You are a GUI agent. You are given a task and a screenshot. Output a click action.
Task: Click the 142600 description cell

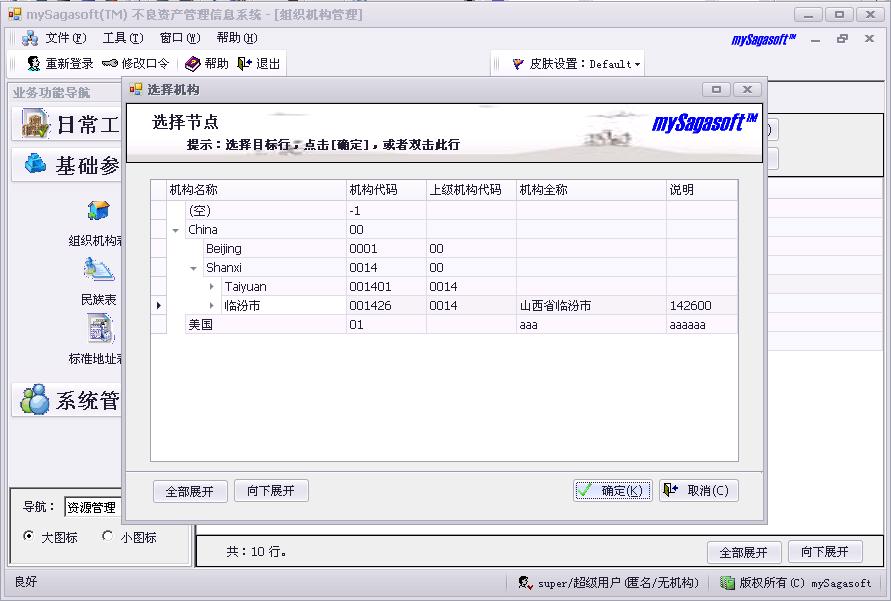pyautogui.click(x=702, y=306)
